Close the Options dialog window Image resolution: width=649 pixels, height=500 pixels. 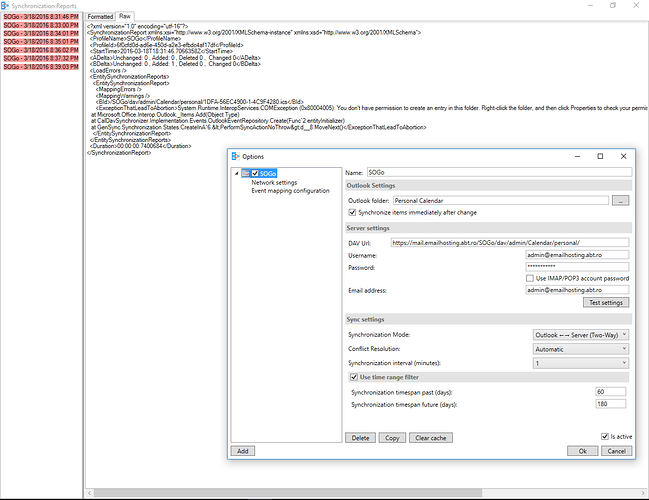click(x=623, y=156)
